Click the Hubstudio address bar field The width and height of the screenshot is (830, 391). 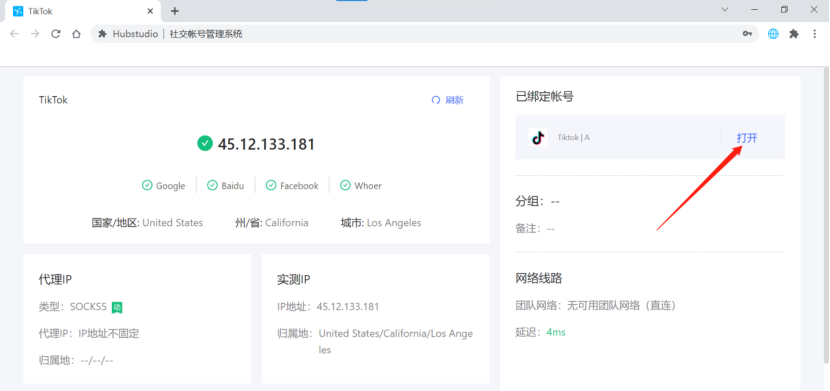pos(425,34)
